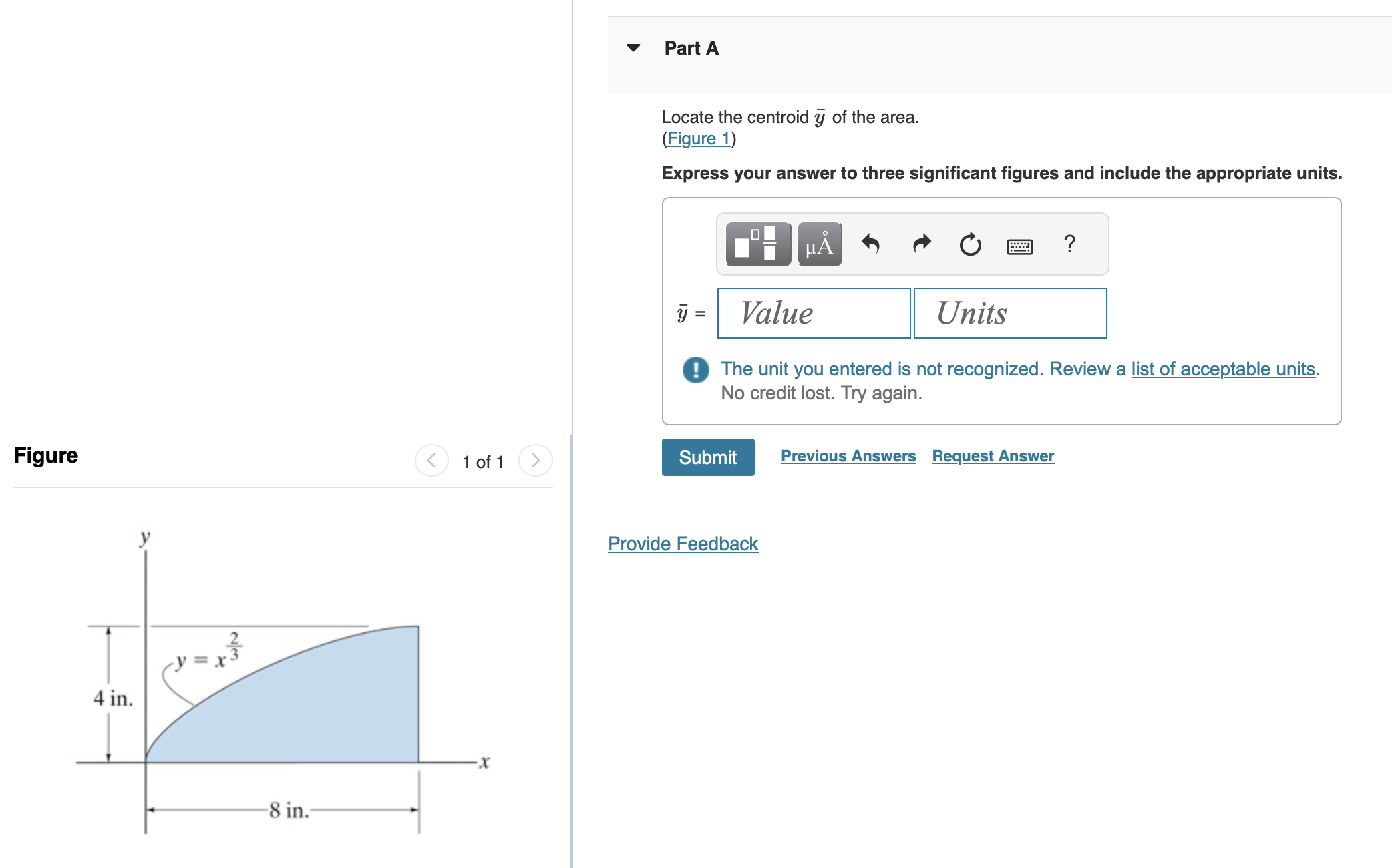Click the question mark help icon
The height and width of the screenshot is (868, 1392).
[x=1069, y=244]
